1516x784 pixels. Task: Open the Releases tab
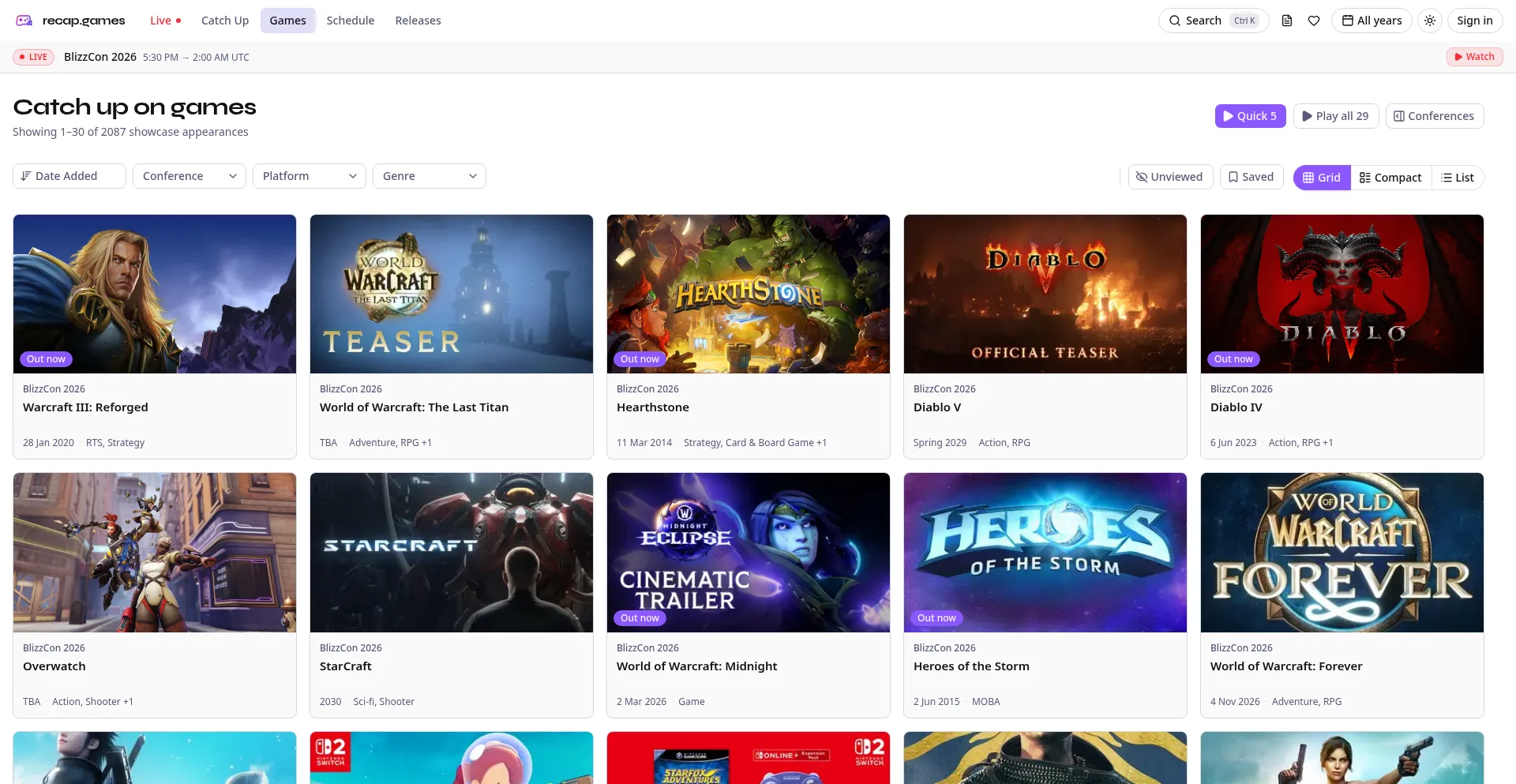tap(418, 21)
